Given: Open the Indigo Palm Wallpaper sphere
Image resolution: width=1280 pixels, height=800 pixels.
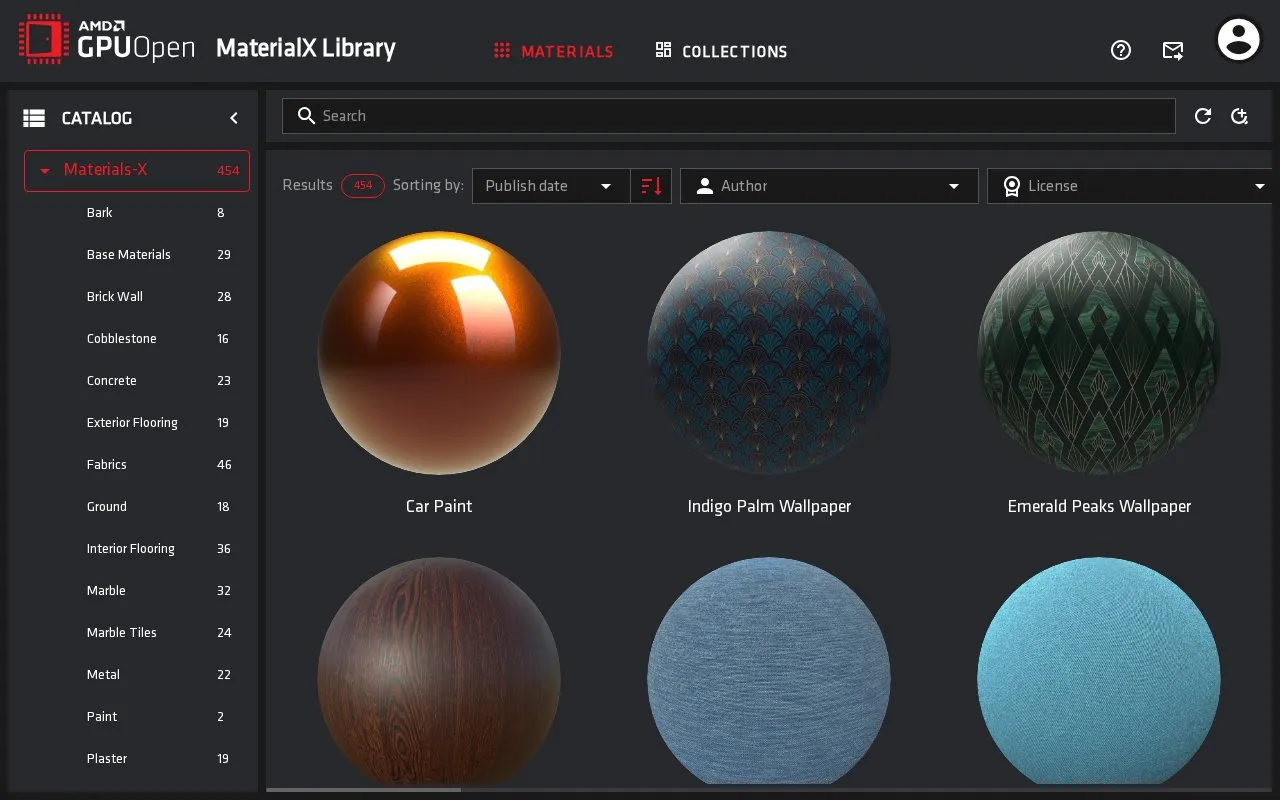Looking at the screenshot, I should click(769, 353).
